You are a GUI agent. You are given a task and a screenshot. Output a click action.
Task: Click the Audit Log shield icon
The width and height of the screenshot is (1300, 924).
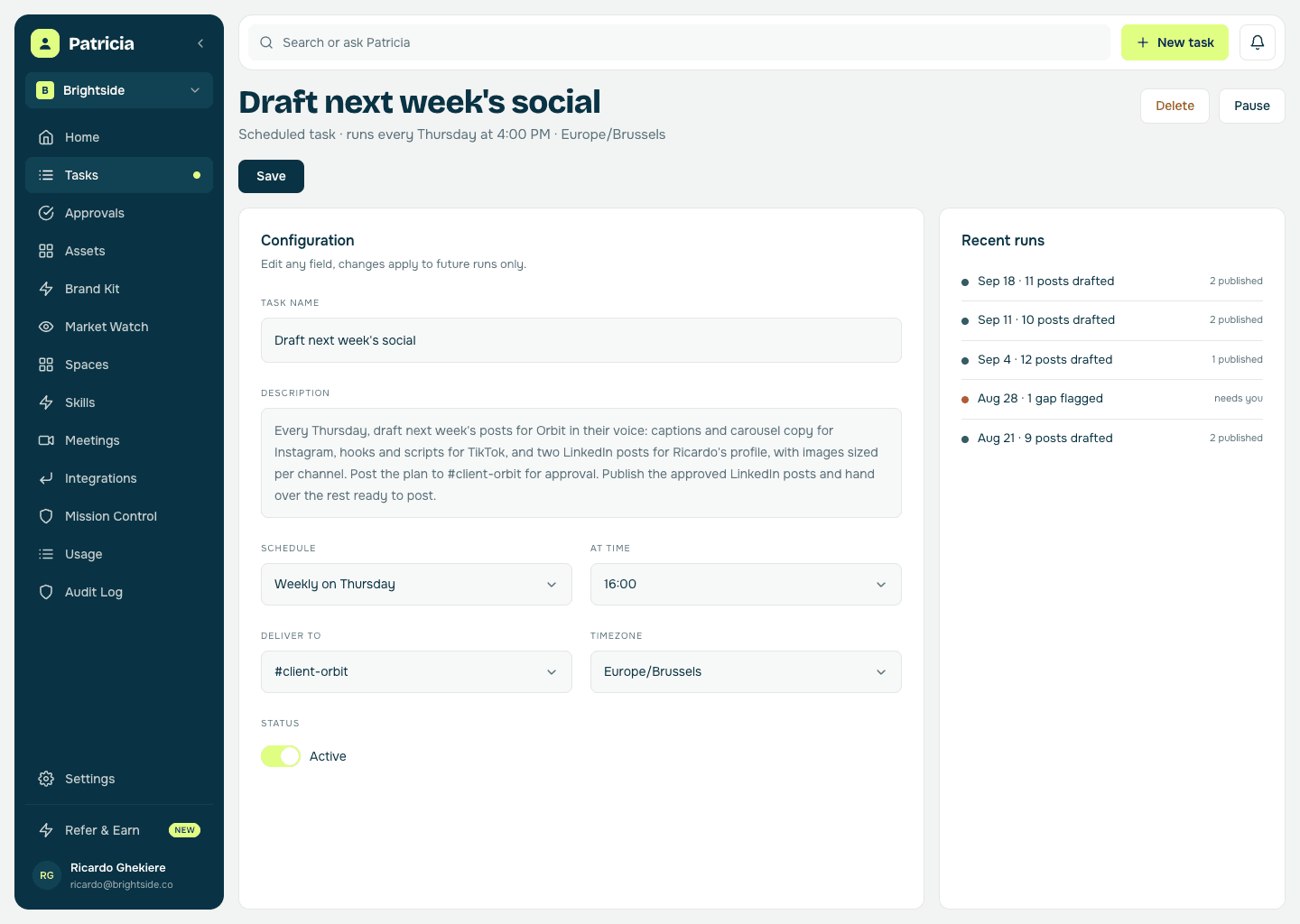(x=46, y=592)
